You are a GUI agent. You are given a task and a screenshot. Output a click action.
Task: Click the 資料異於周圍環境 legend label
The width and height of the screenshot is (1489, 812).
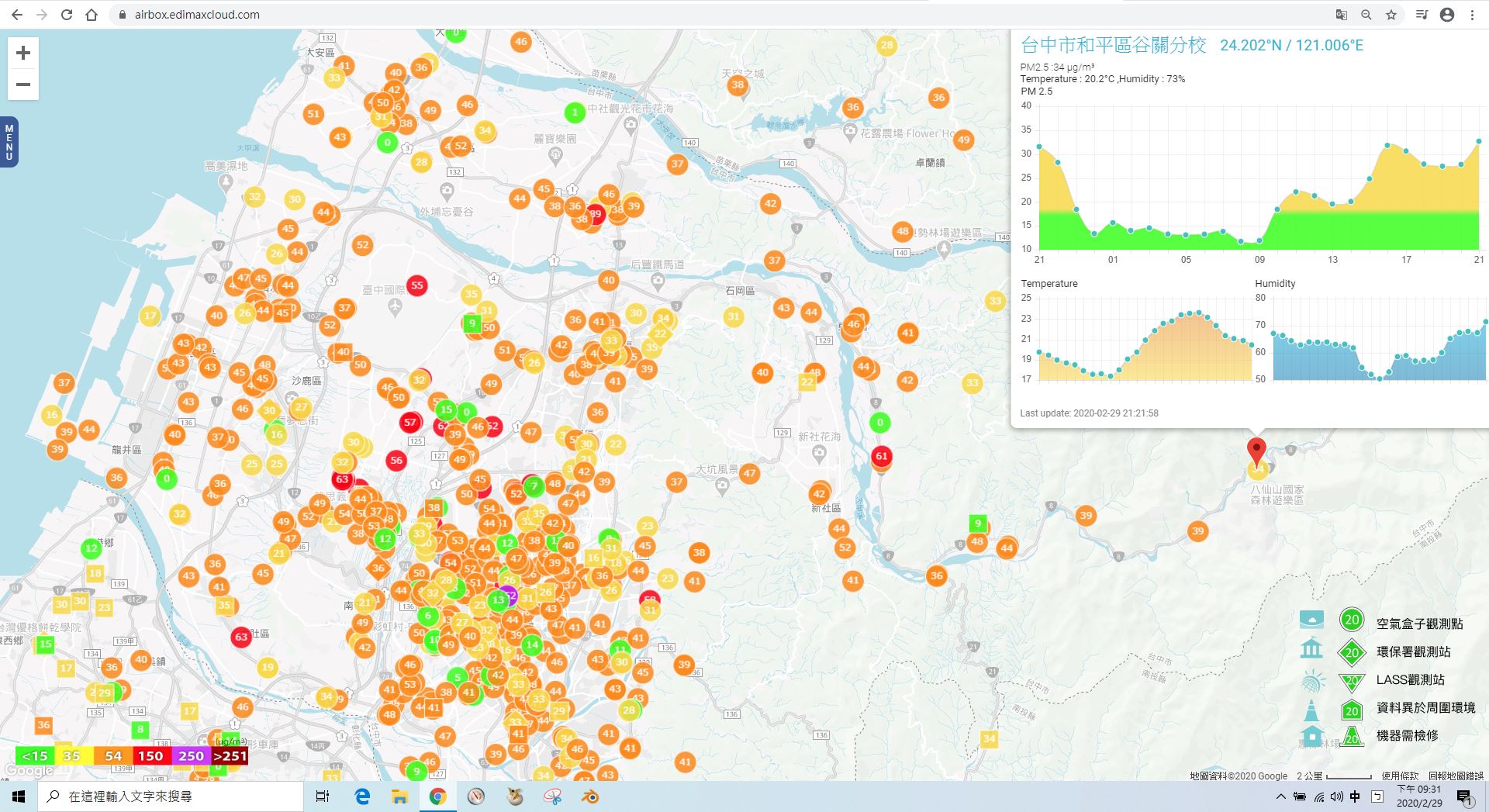1425,708
